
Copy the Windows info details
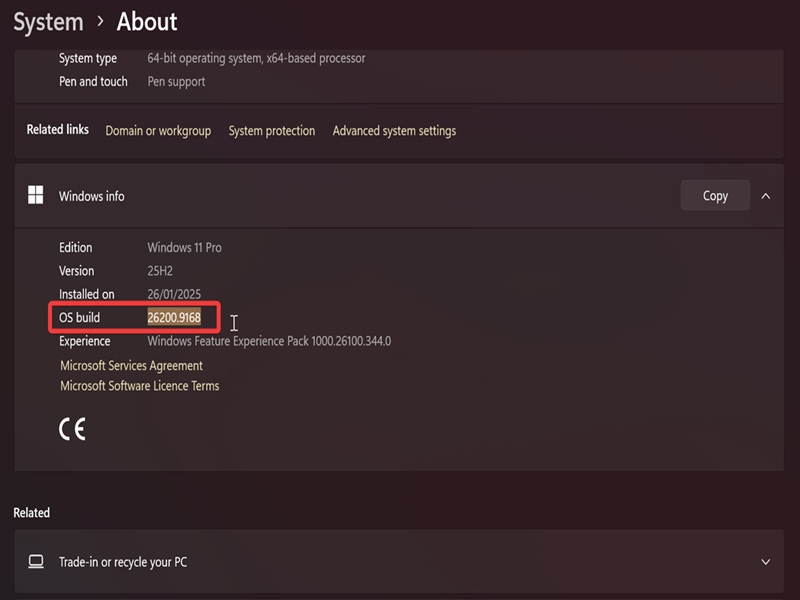click(715, 195)
